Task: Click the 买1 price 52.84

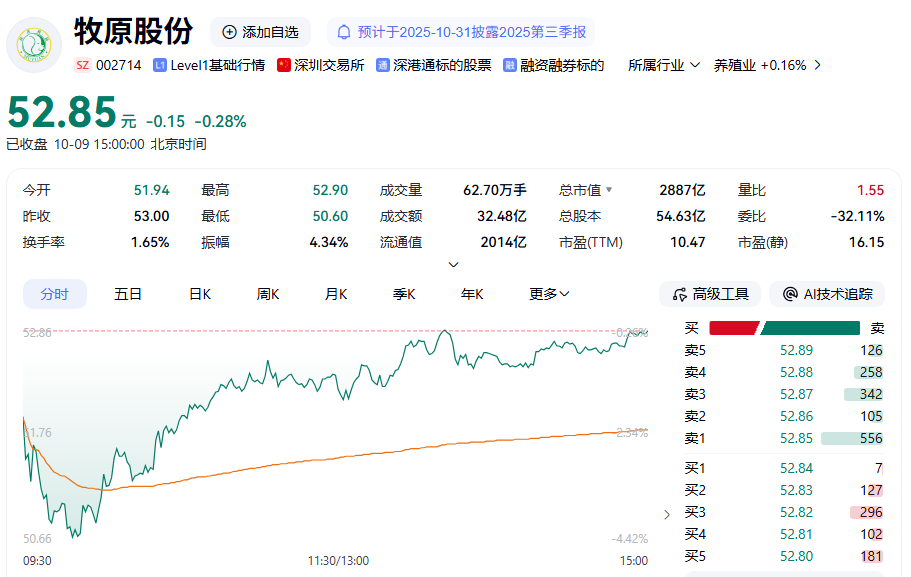Action: coord(796,468)
